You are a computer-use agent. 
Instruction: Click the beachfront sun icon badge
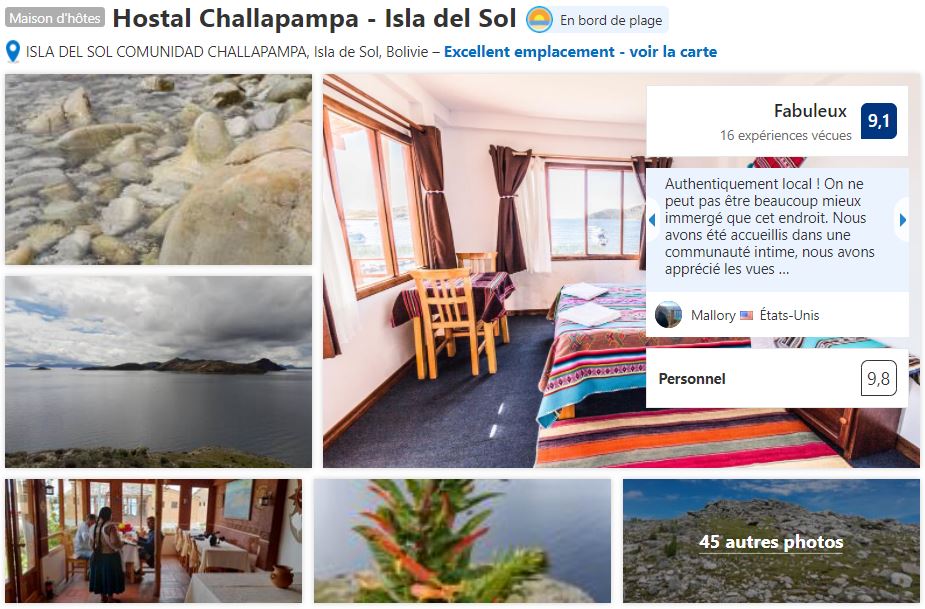coord(539,20)
